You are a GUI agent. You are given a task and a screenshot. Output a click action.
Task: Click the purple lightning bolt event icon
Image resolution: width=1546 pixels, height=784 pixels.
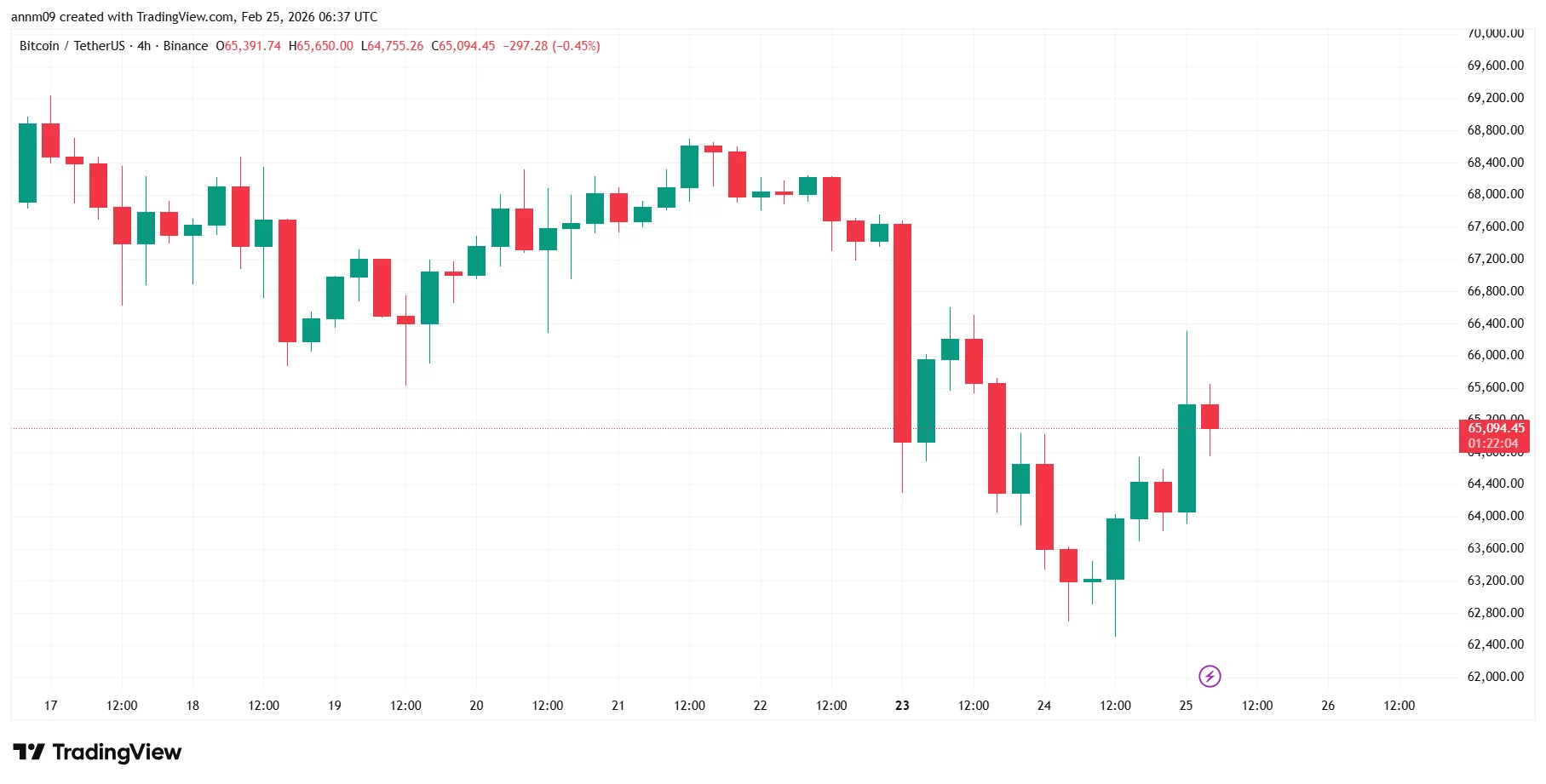1210,677
